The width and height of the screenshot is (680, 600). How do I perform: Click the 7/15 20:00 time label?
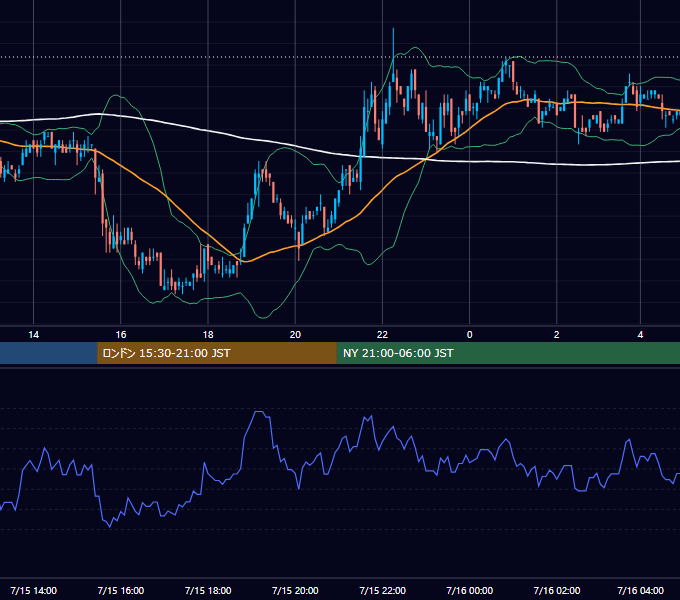[x=295, y=590]
